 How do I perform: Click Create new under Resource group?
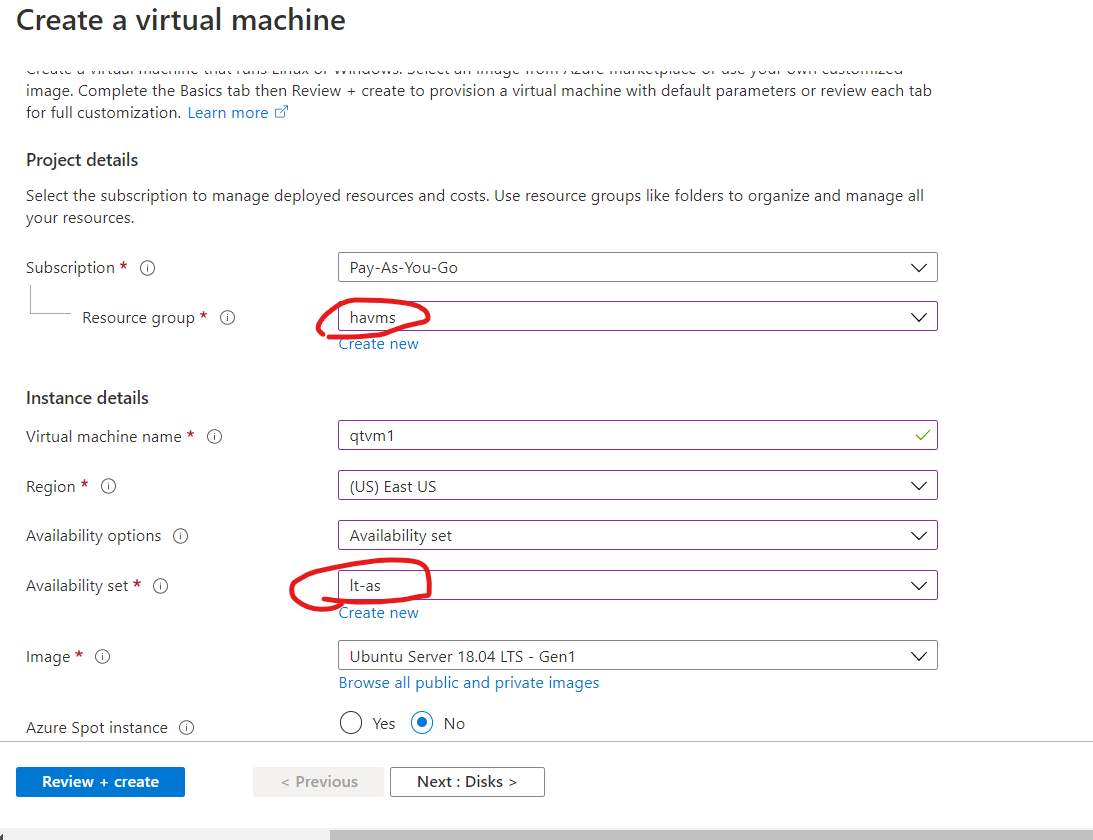379,344
